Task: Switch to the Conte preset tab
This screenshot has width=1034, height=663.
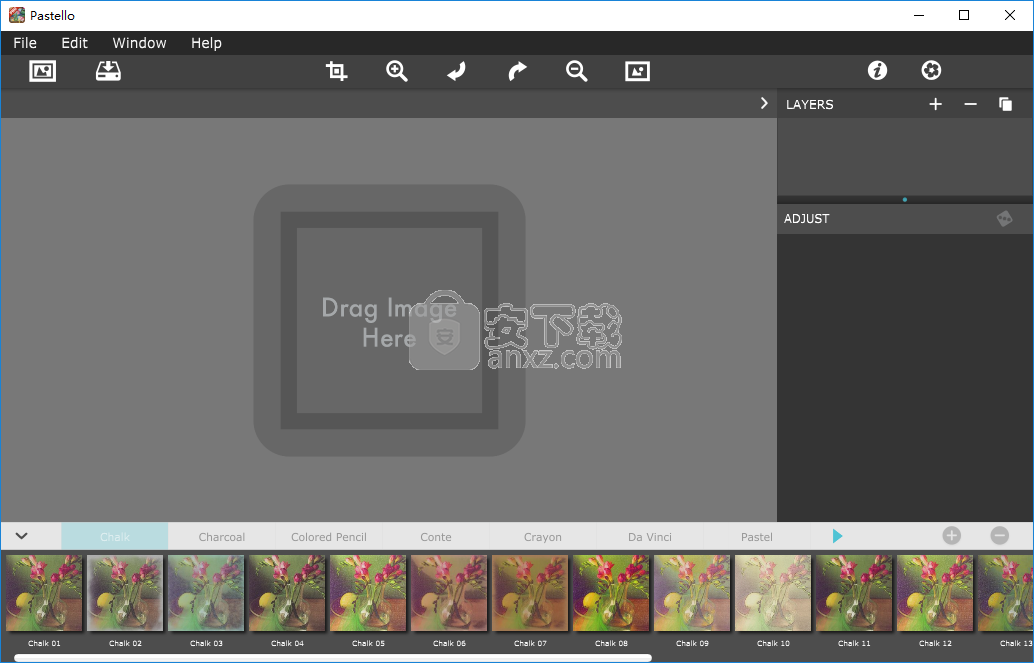Action: [436, 536]
